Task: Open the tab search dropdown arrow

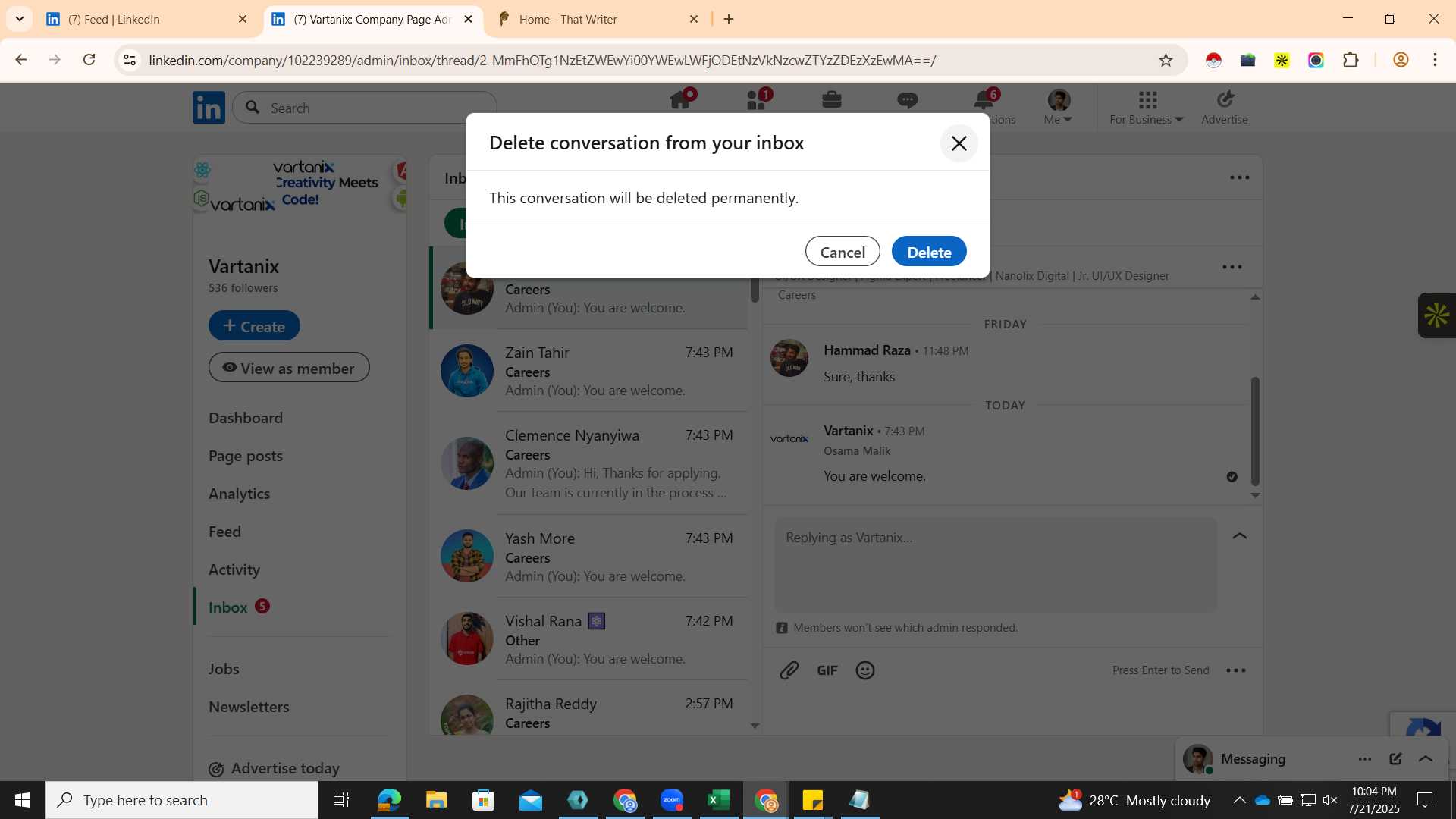Action: pos(20,20)
